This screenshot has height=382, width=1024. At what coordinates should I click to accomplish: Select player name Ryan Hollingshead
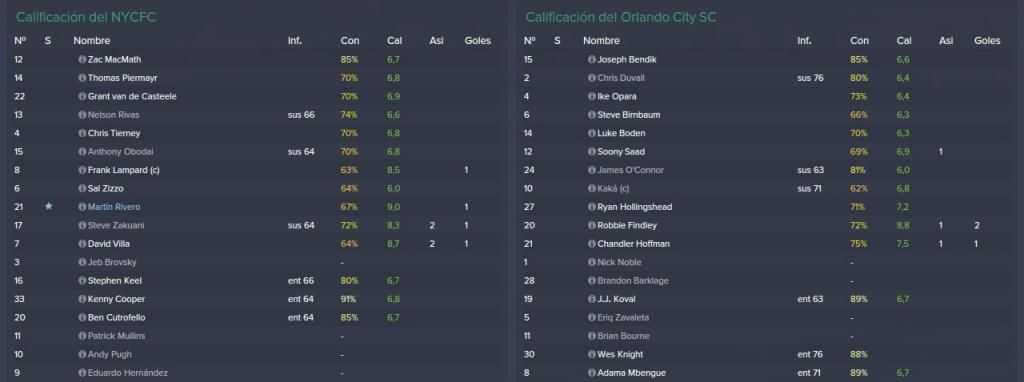(634, 207)
